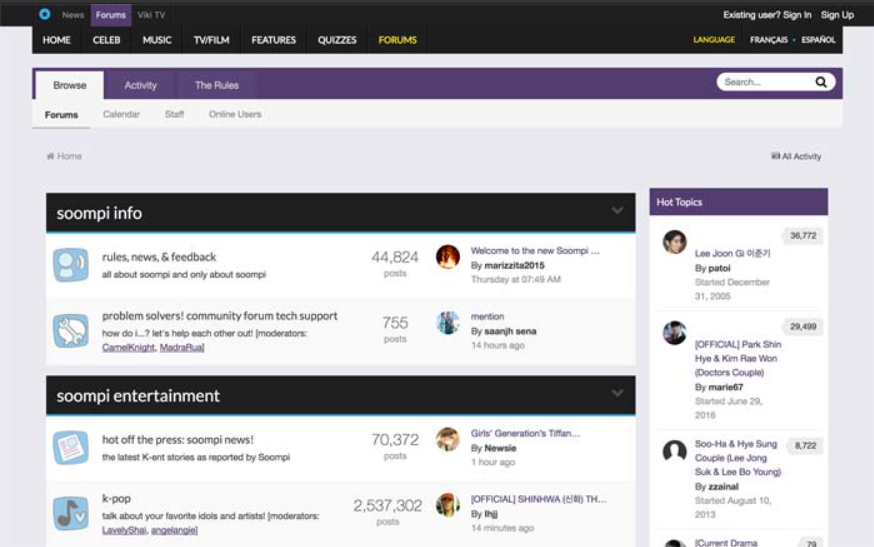The image size is (874, 547).
Task: Open the Lee Joon Gi hot topic
Action: click(732, 254)
